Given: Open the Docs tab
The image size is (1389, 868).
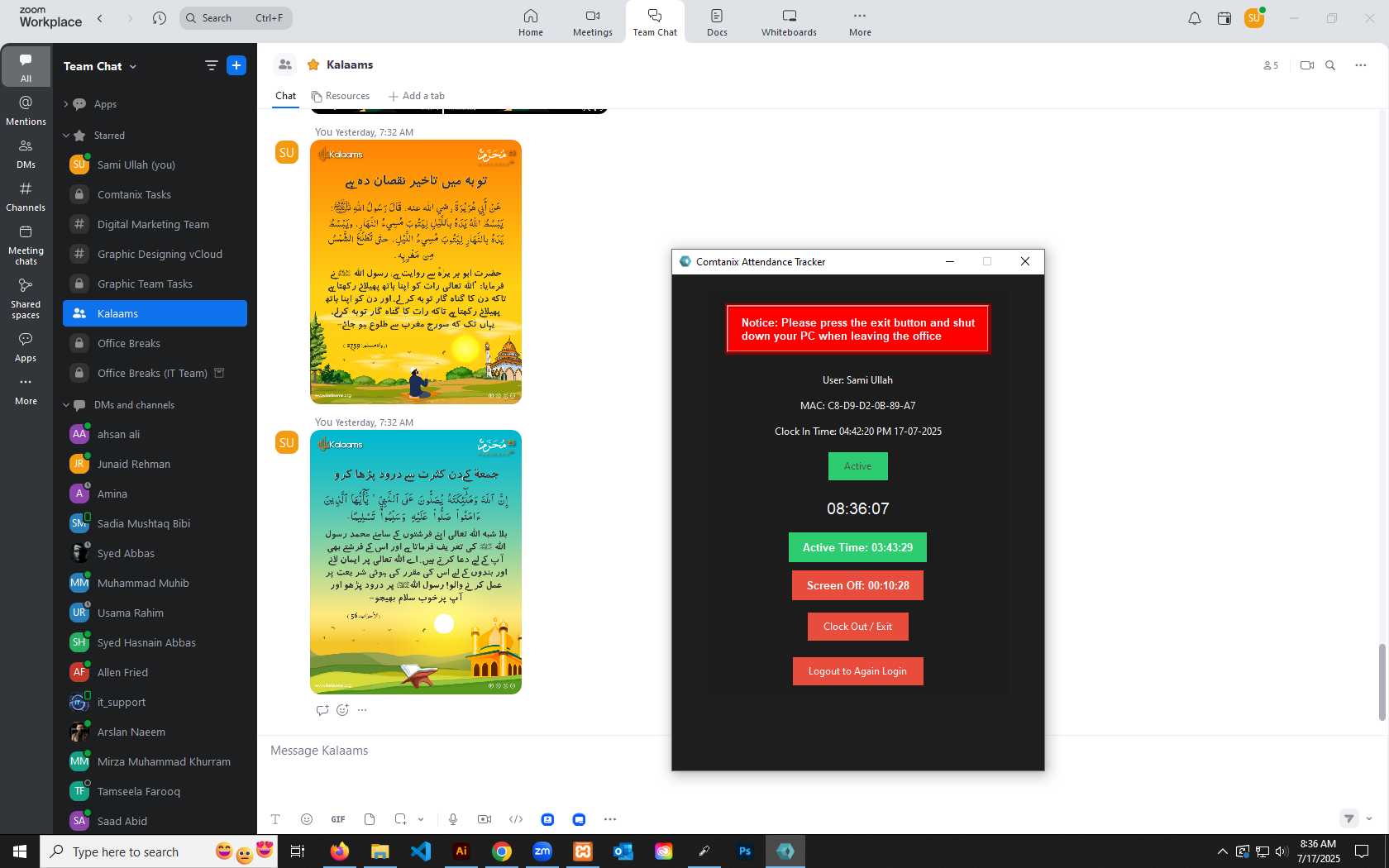Looking at the screenshot, I should 717,22.
